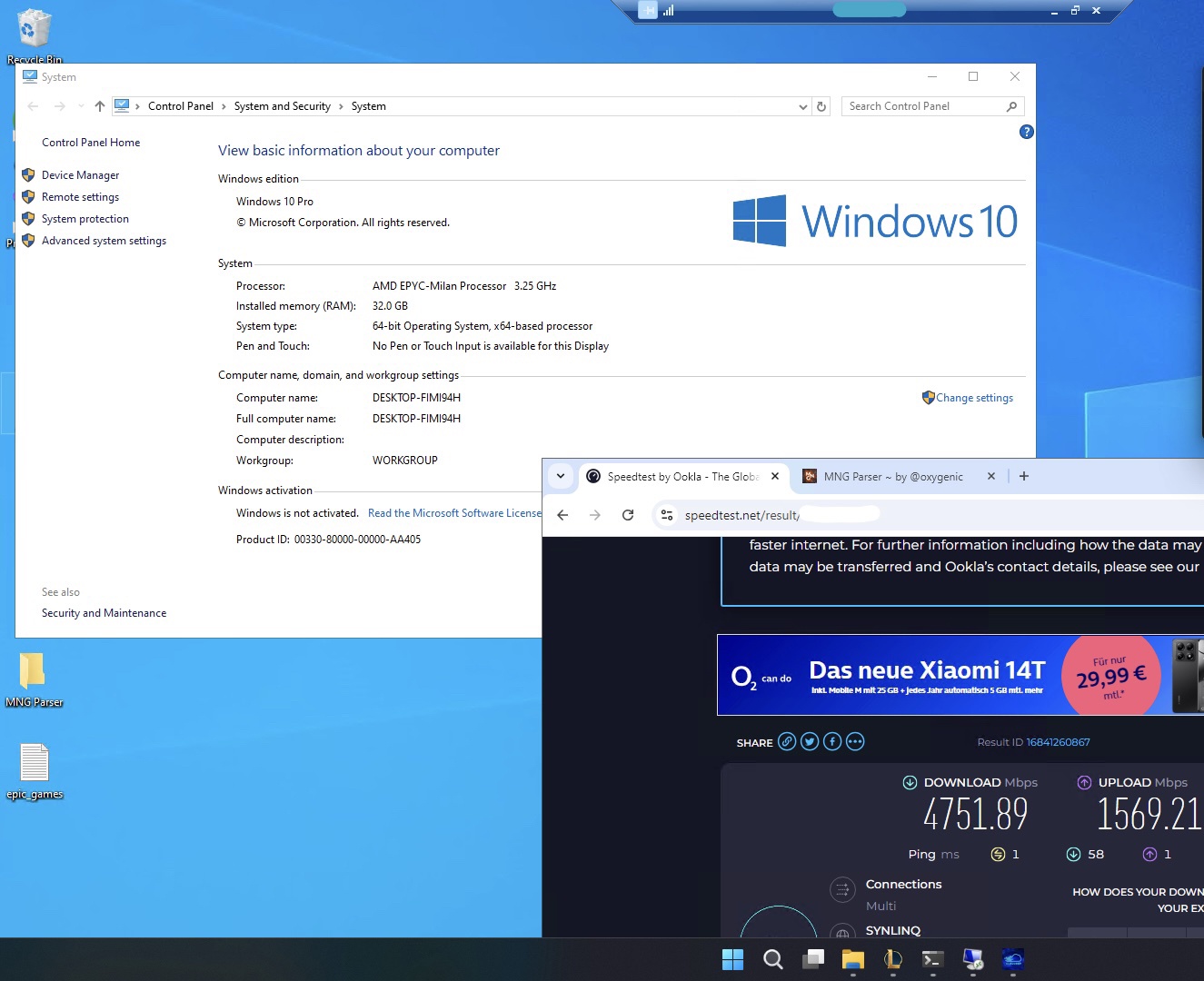Open League of Legends taskbar icon
Image resolution: width=1204 pixels, height=981 pixels.
click(x=892, y=959)
